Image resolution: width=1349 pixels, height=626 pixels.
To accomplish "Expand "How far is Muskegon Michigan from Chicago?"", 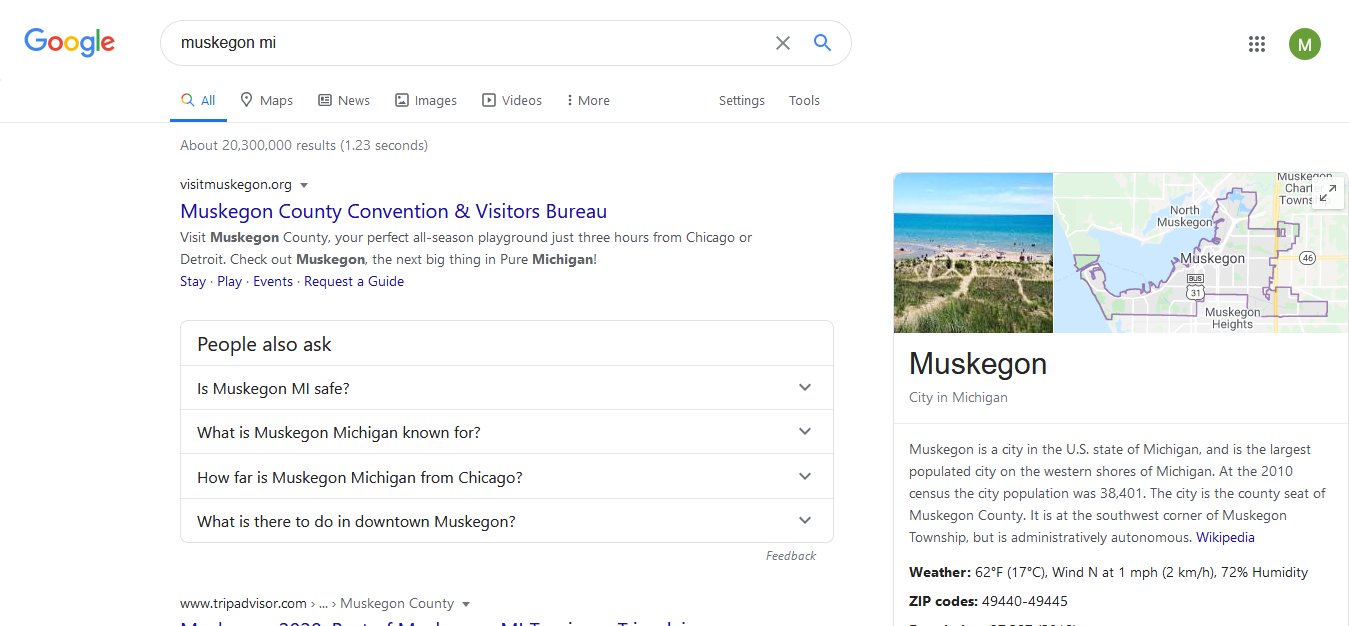I will [x=506, y=477].
